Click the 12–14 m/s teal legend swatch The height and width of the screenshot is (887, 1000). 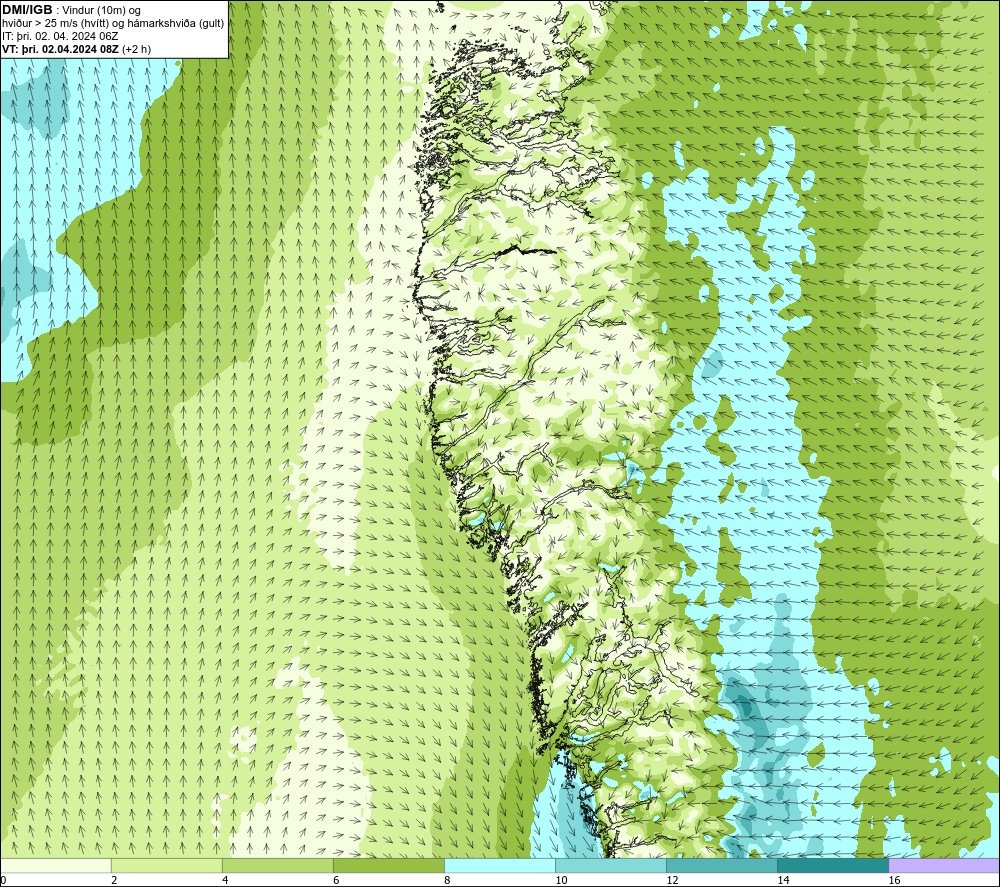722,865
